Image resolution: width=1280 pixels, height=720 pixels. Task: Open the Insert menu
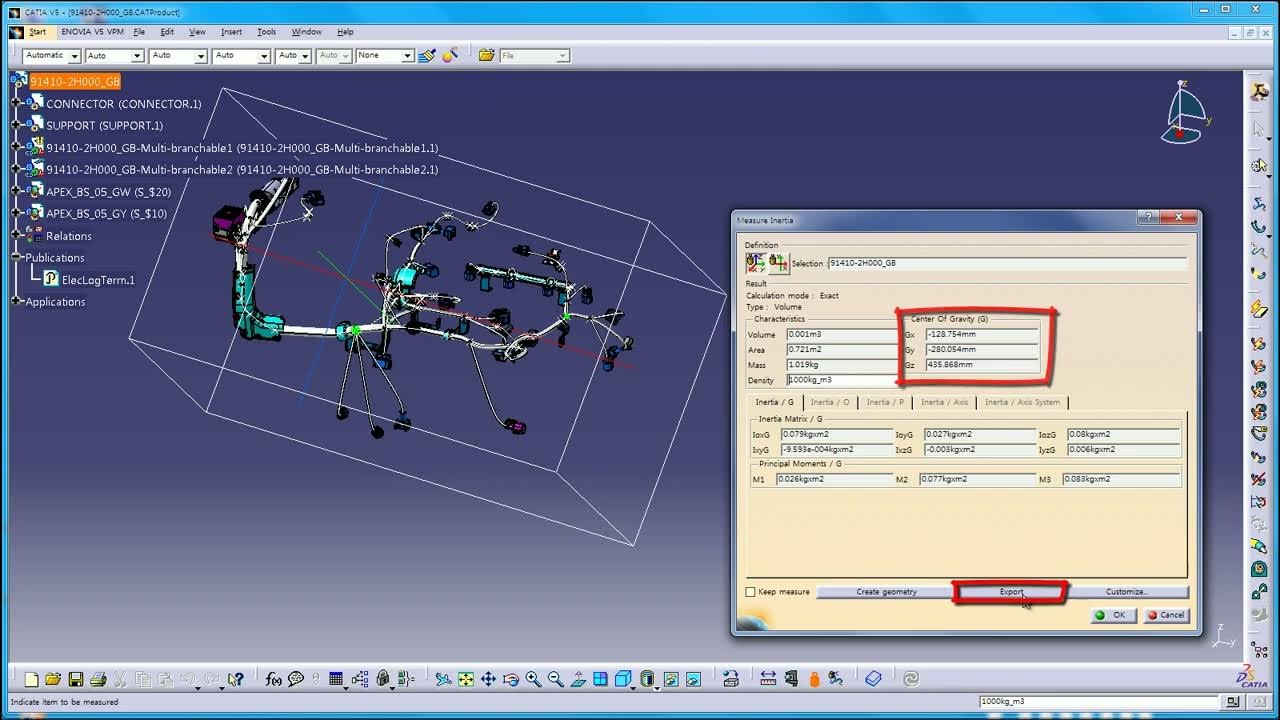[x=231, y=32]
